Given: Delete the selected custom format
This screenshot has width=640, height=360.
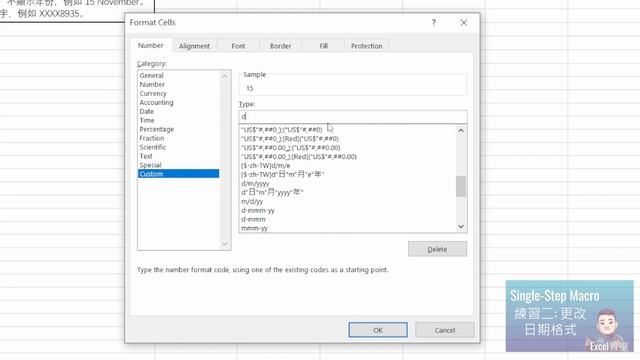Looking at the screenshot, I should (437, 249).
